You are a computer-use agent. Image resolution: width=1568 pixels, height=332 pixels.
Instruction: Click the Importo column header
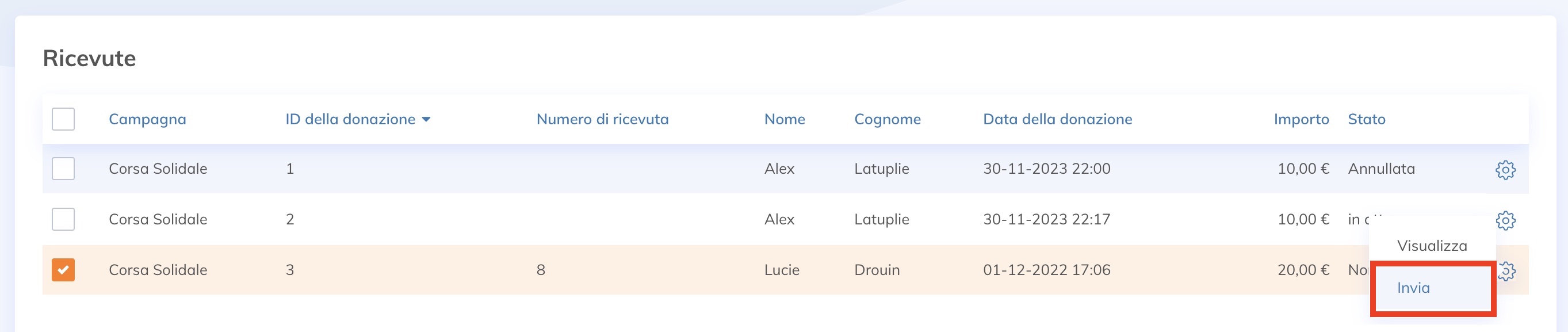pyautogui.click(x=1301, y=120)
